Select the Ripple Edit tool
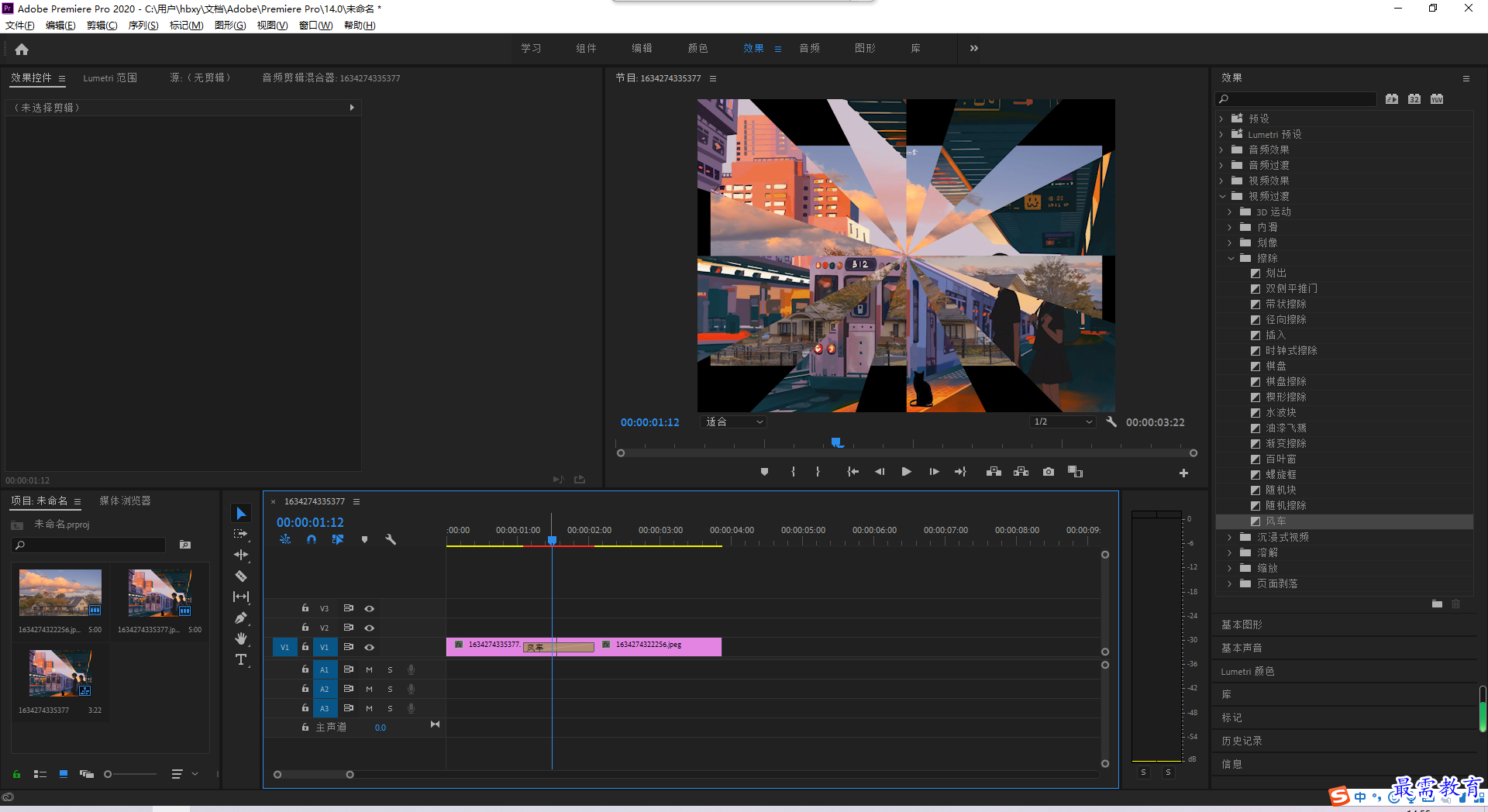Image resolution: width=1488 pixels, height=812 pixels. coord(241,555)
